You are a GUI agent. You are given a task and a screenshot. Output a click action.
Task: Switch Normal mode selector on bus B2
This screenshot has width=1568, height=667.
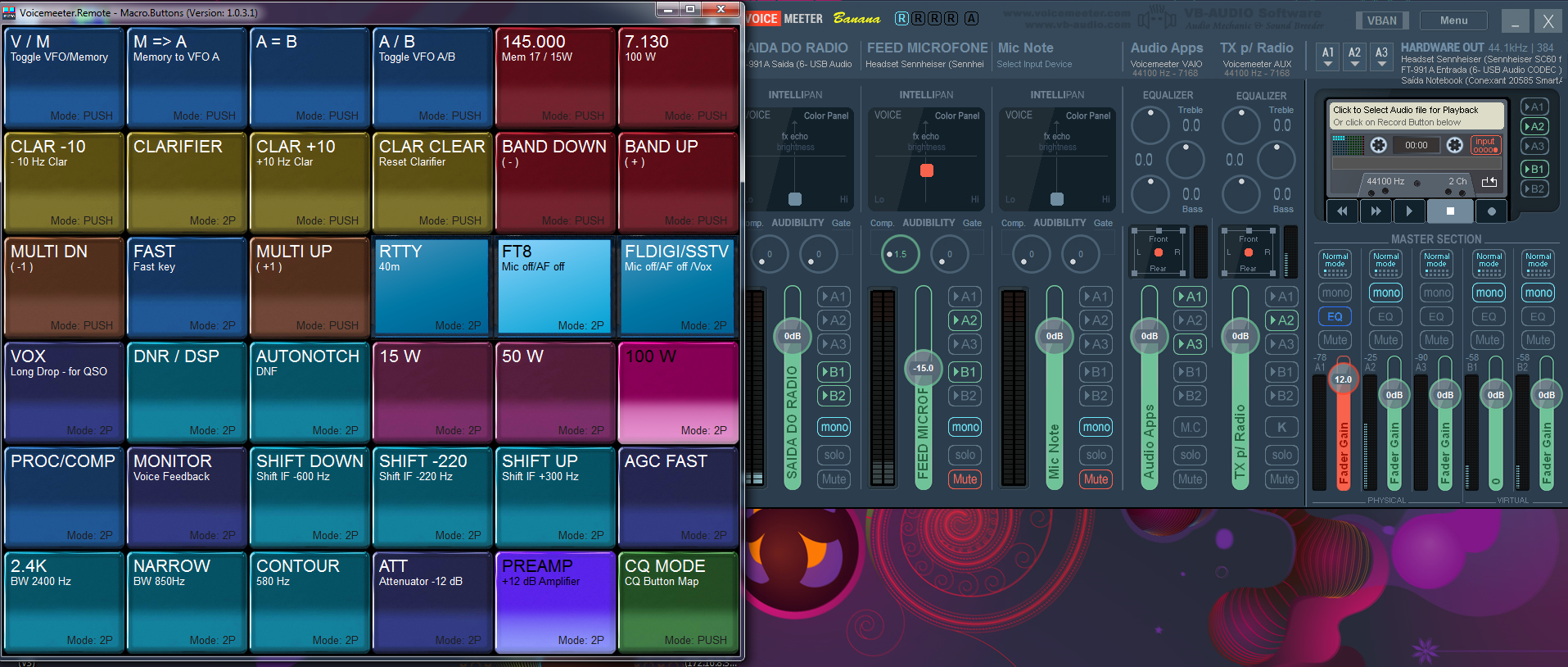tap(1538, 263)
